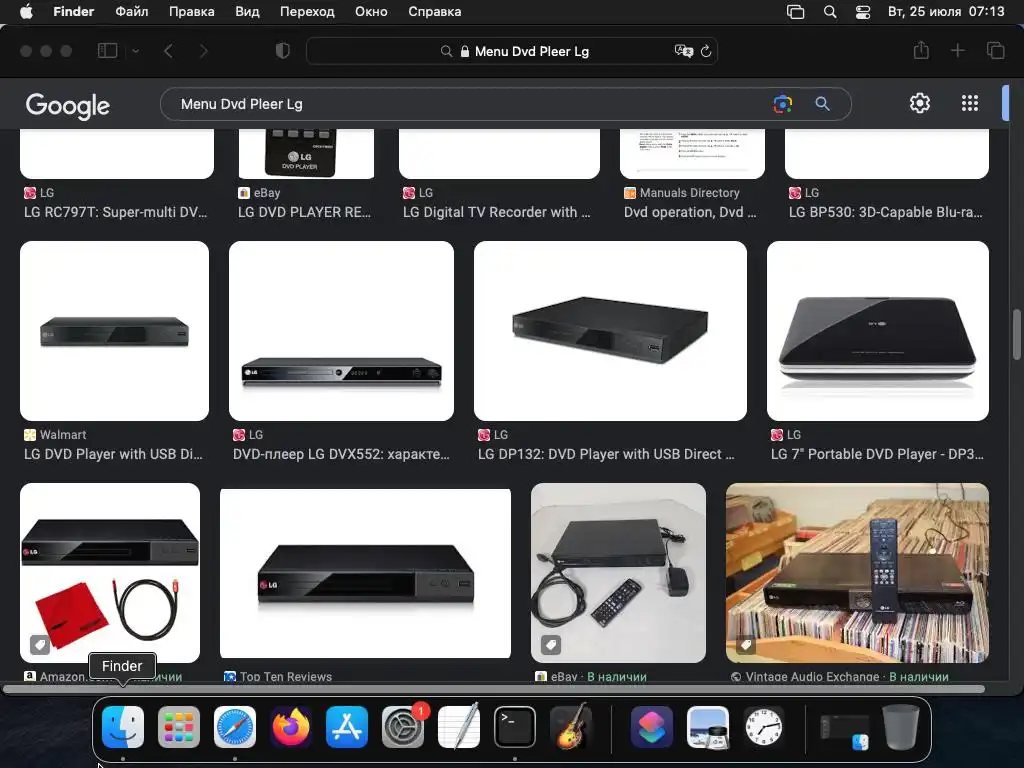1024x768 pixels.
Task: Open Walmart LG DVD Player thumbnail
Action: tap(114, 331)
